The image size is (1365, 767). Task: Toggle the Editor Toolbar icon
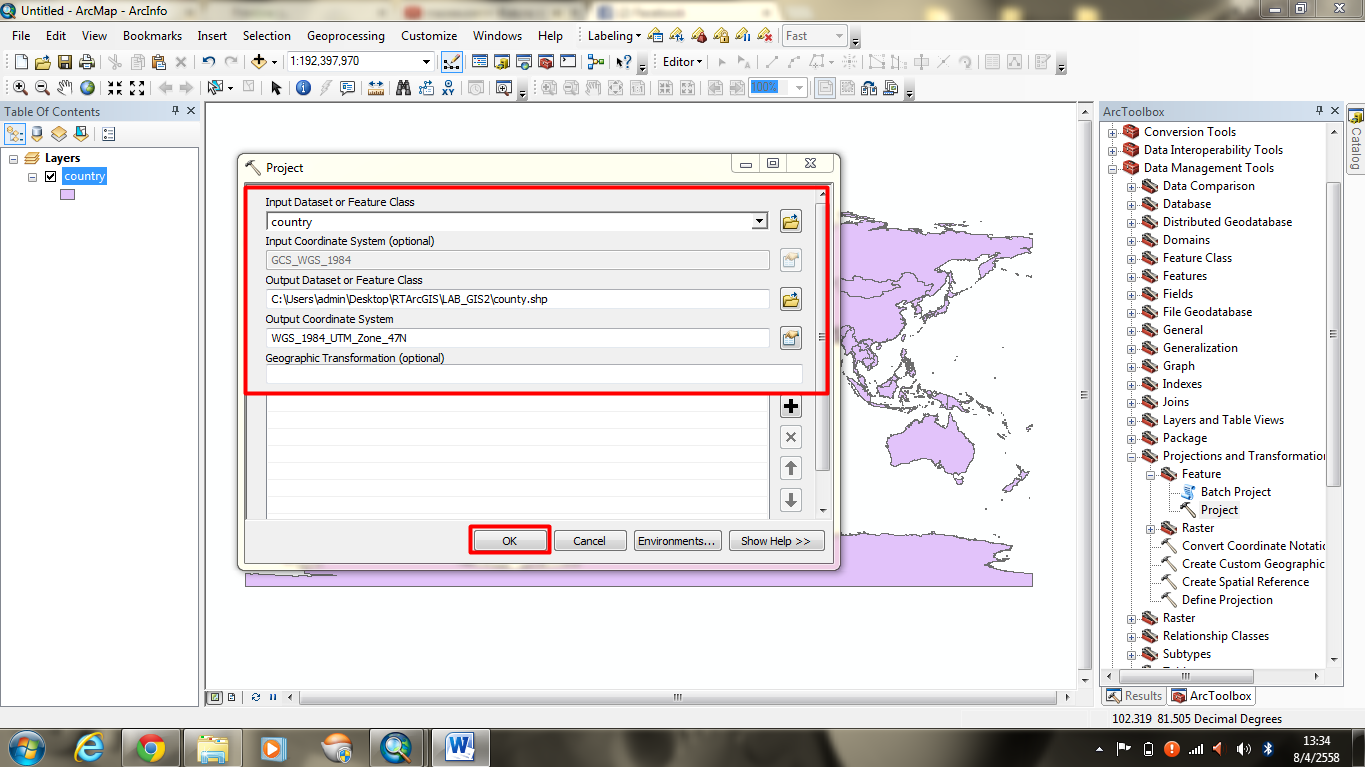[452, 62]
